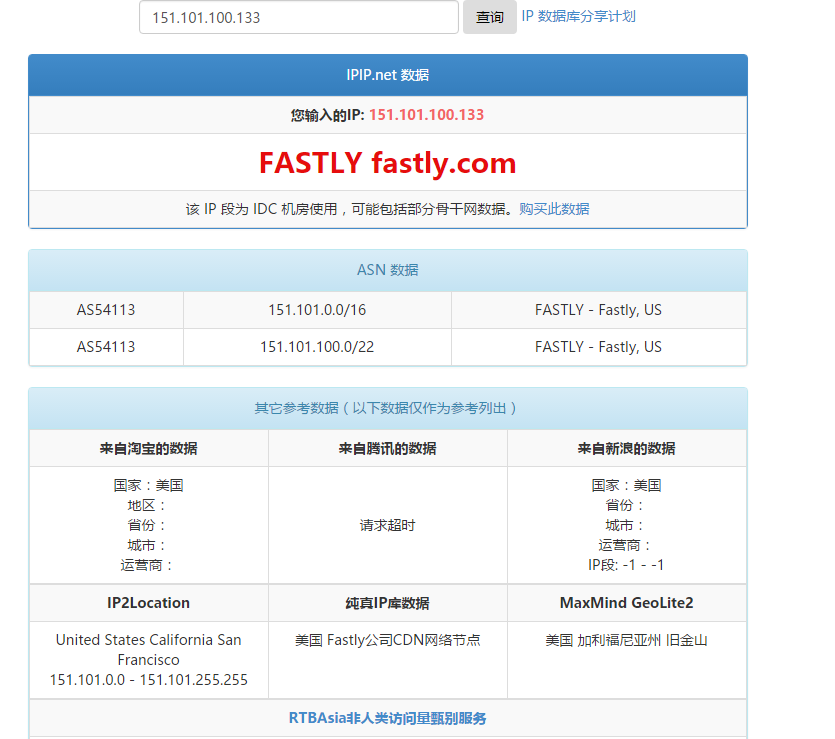Click the FASTLY fastly.com heading
This screenshot has height=739, width=835.
pos(388,162)
